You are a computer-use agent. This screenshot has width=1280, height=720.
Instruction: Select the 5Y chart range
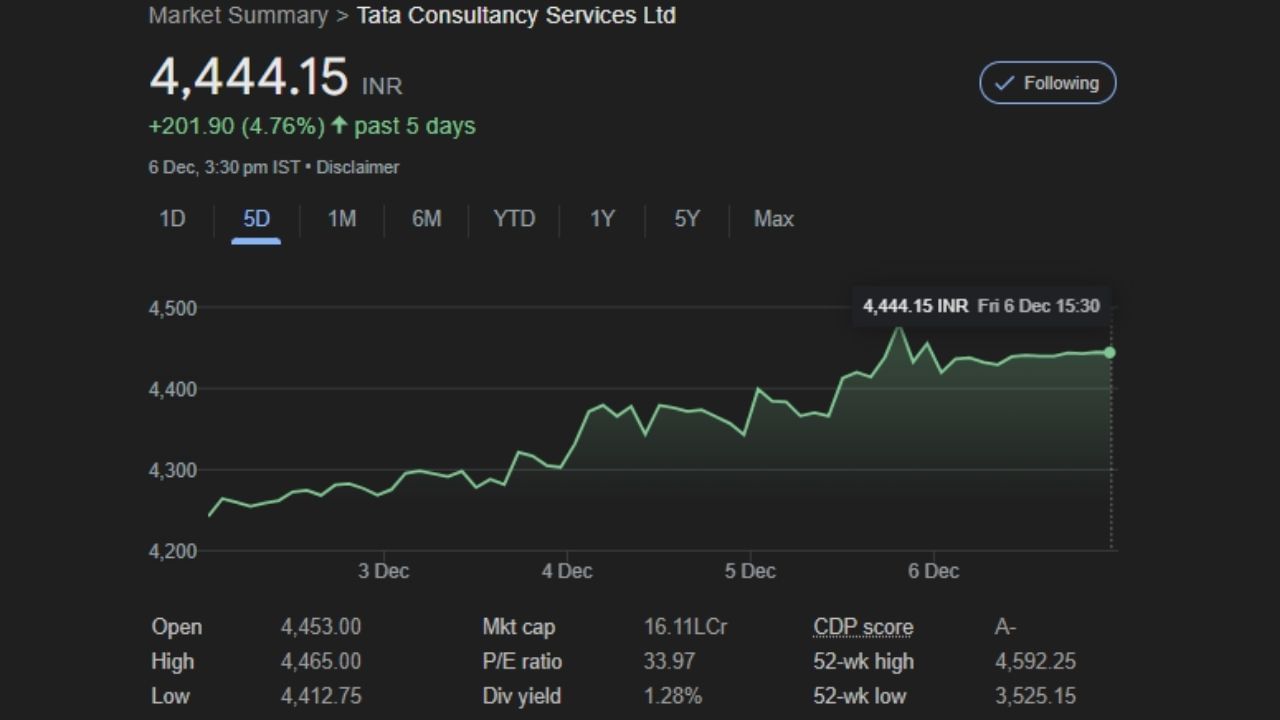click(x=686, y=219)
